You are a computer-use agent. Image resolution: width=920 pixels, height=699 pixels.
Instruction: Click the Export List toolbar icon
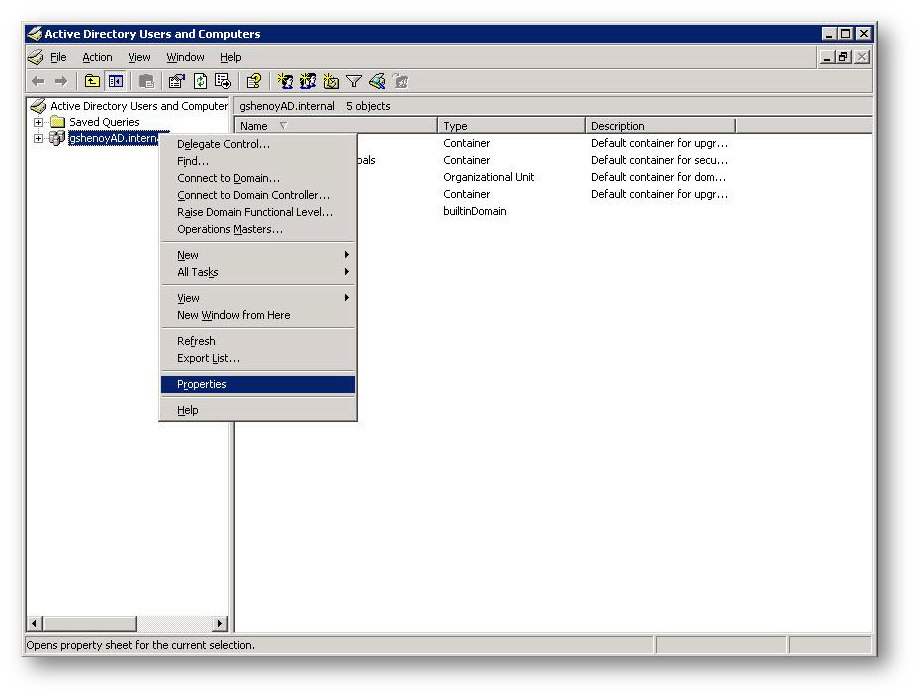222,82
